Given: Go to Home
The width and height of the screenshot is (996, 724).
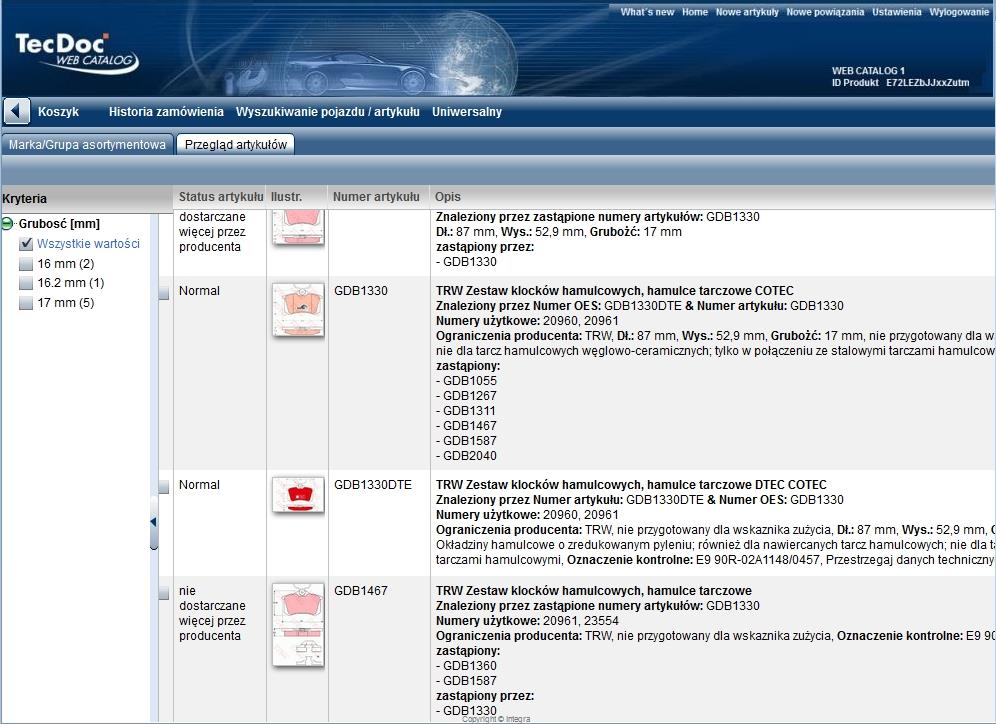Looking at the screenshot, I should (x=695, y=12).
